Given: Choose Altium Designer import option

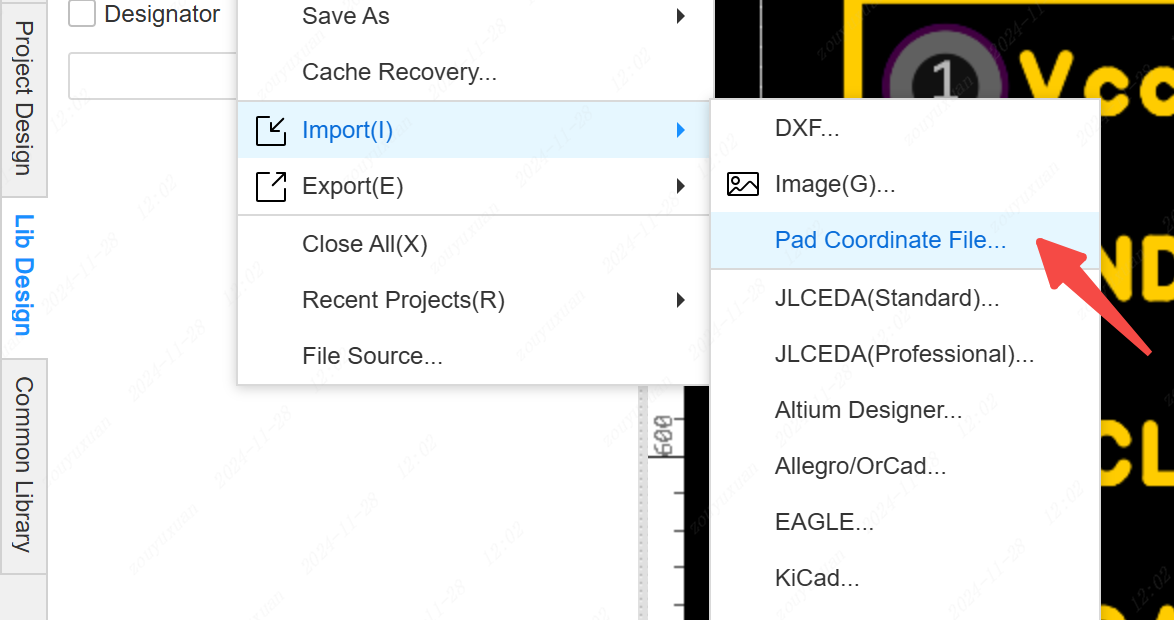Looking at the screenshot, I should point(868,410).
